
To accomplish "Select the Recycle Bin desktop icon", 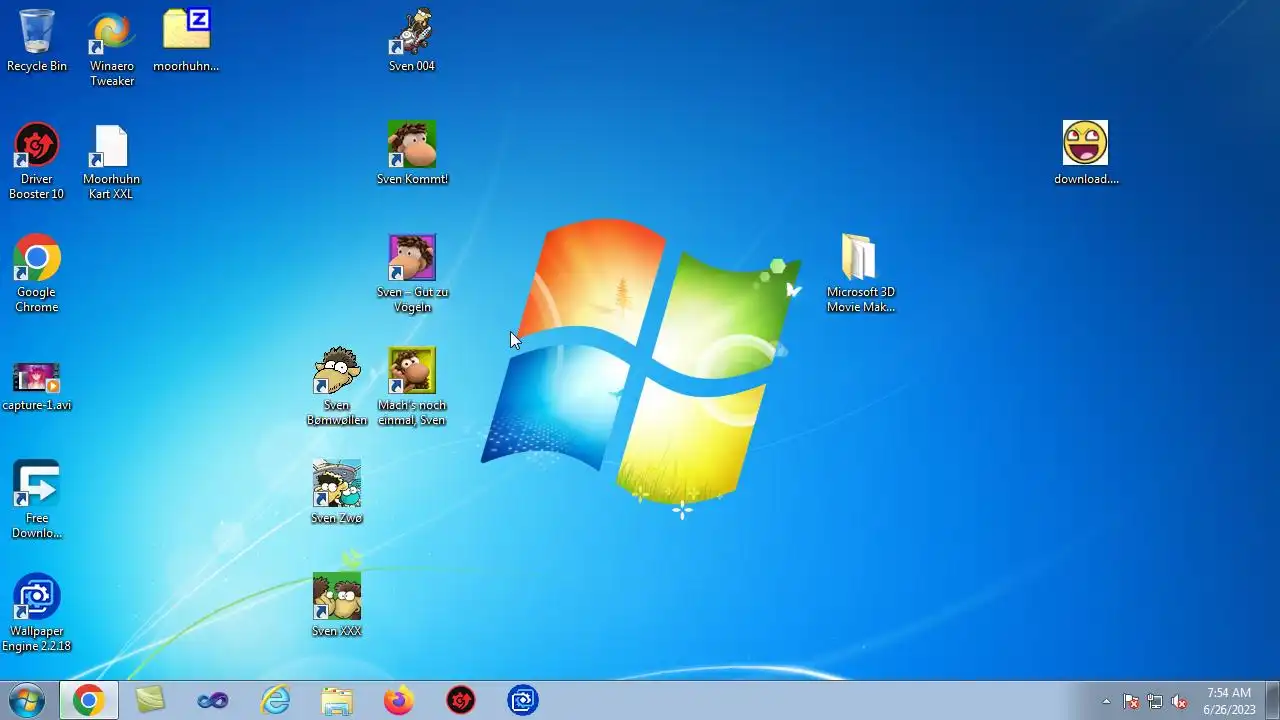I will [x=37, y=41].
